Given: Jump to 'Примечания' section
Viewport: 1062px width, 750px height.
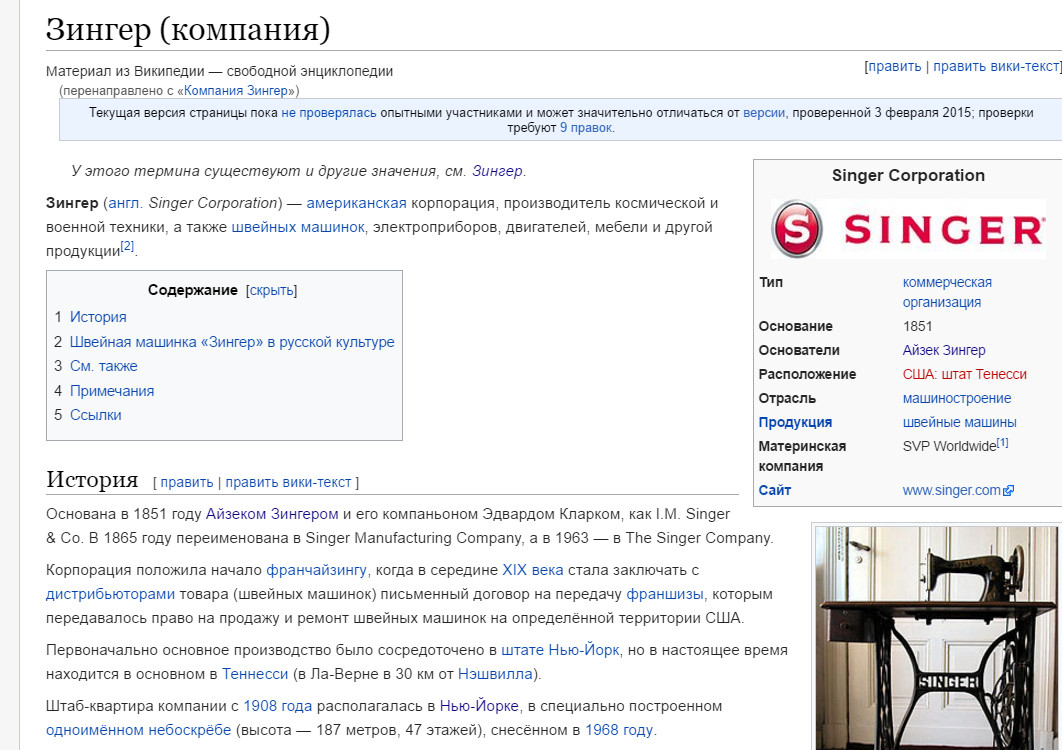Looking at the screenshot, I should click(112, 391).
